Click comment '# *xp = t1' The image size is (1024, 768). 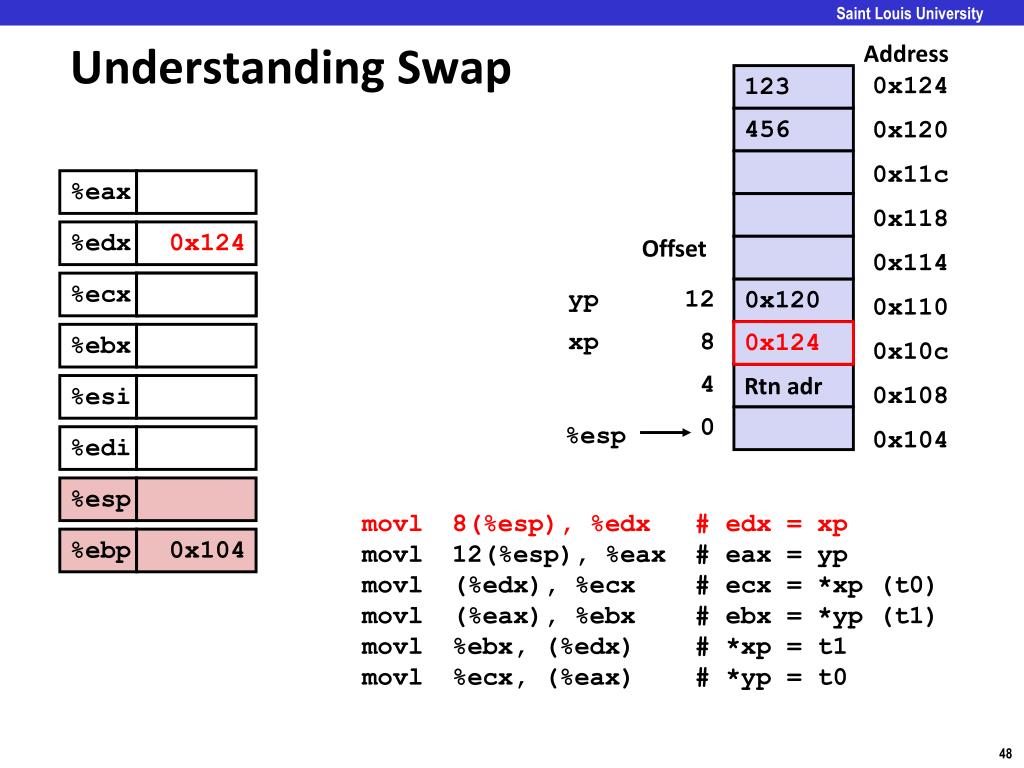pos(771,647)
